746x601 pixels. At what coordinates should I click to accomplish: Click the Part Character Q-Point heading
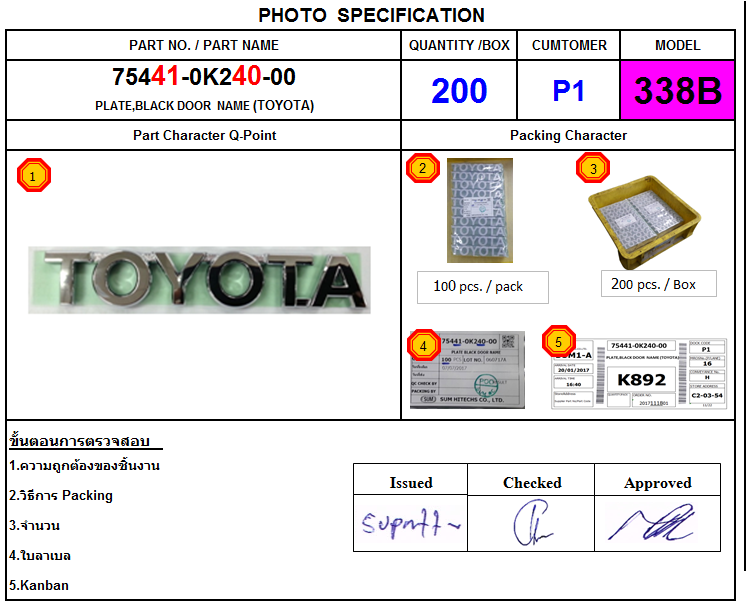[205, 136]
